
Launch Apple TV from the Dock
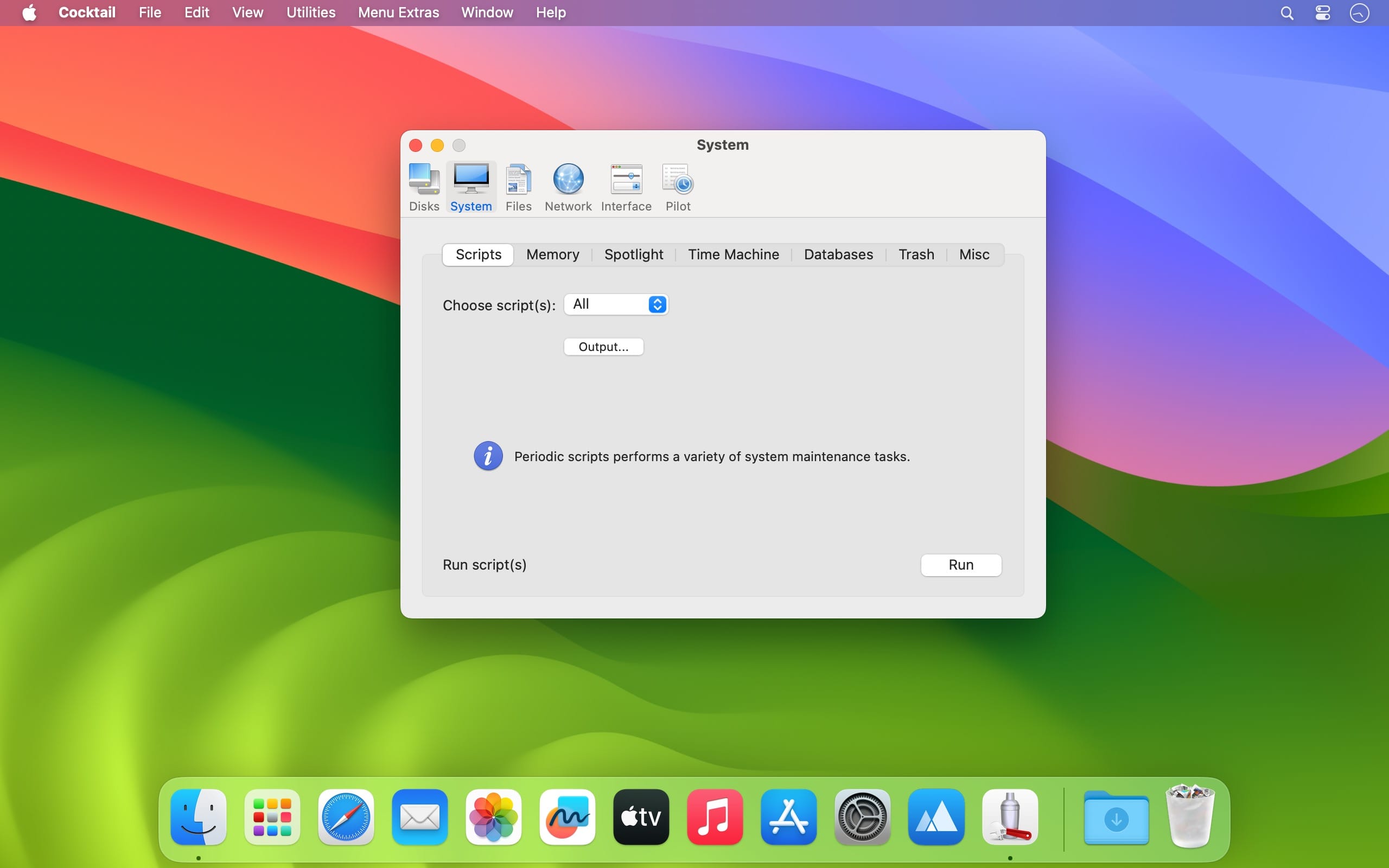[641, 817]
